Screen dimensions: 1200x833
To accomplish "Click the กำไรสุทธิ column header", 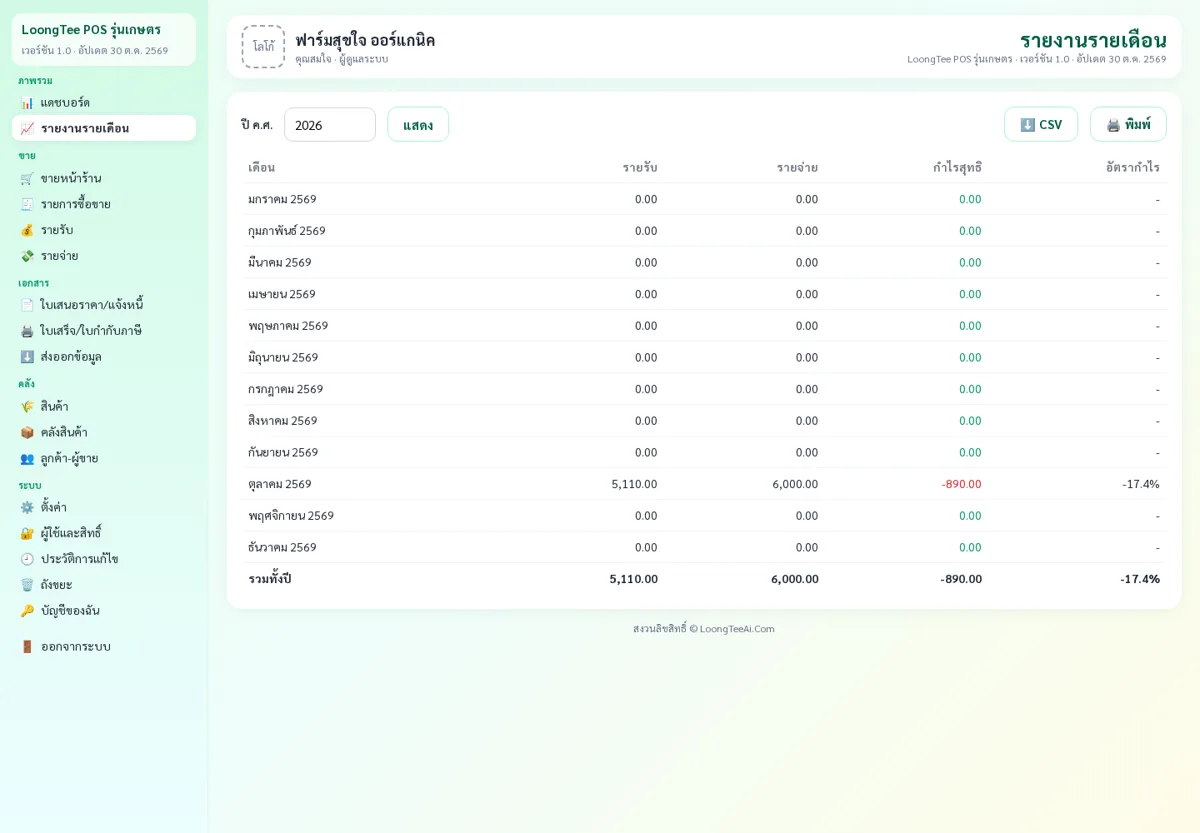I will 957,167.
